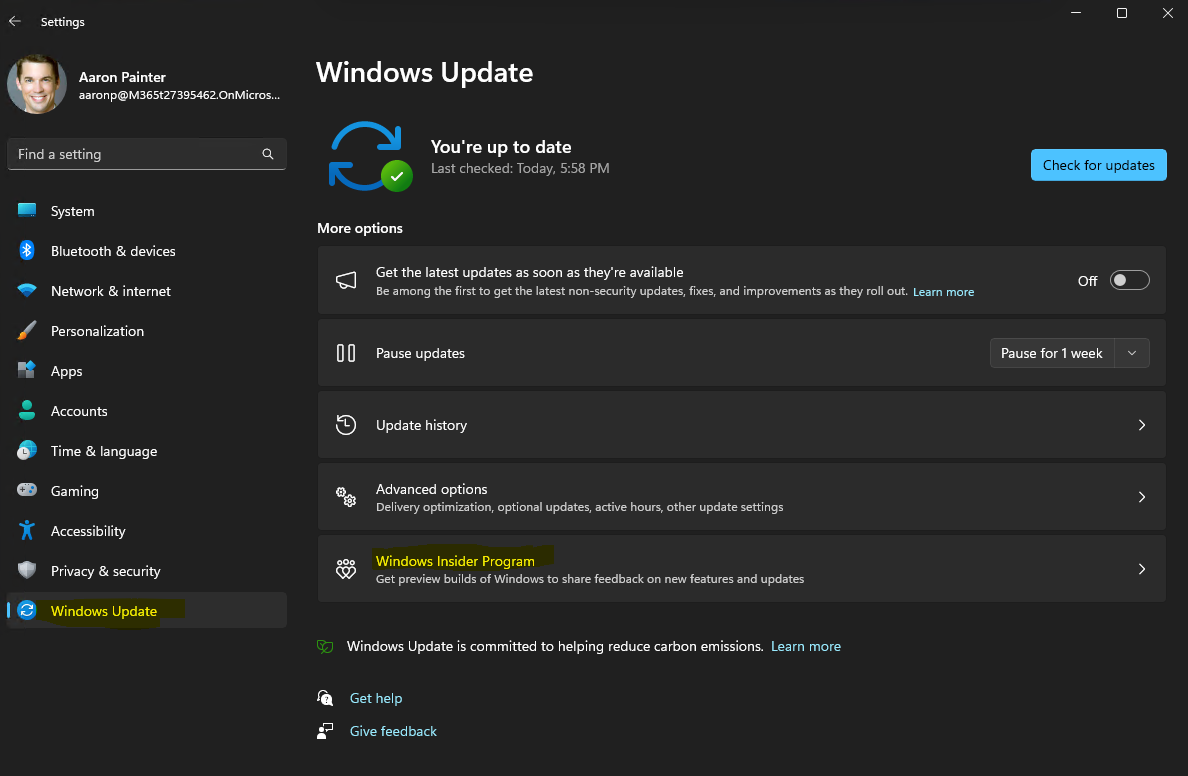Click the back arrow in Settings
The height and width of the screenshot is (776, 1188).
pos(14,21)
